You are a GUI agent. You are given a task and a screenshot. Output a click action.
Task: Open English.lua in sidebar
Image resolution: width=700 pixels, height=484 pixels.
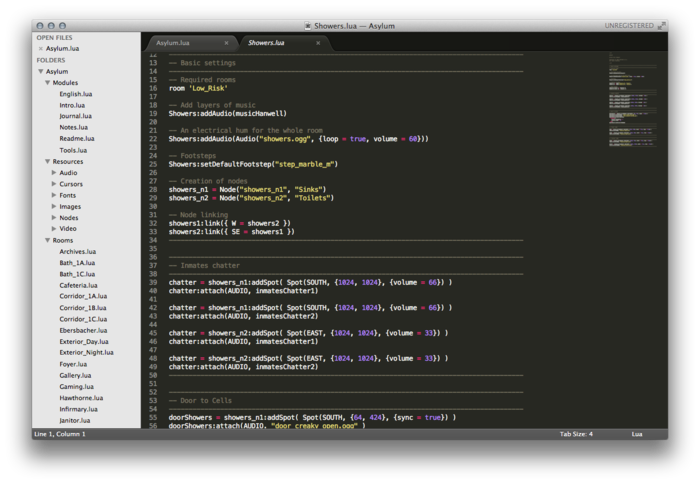tap(75, 94)
